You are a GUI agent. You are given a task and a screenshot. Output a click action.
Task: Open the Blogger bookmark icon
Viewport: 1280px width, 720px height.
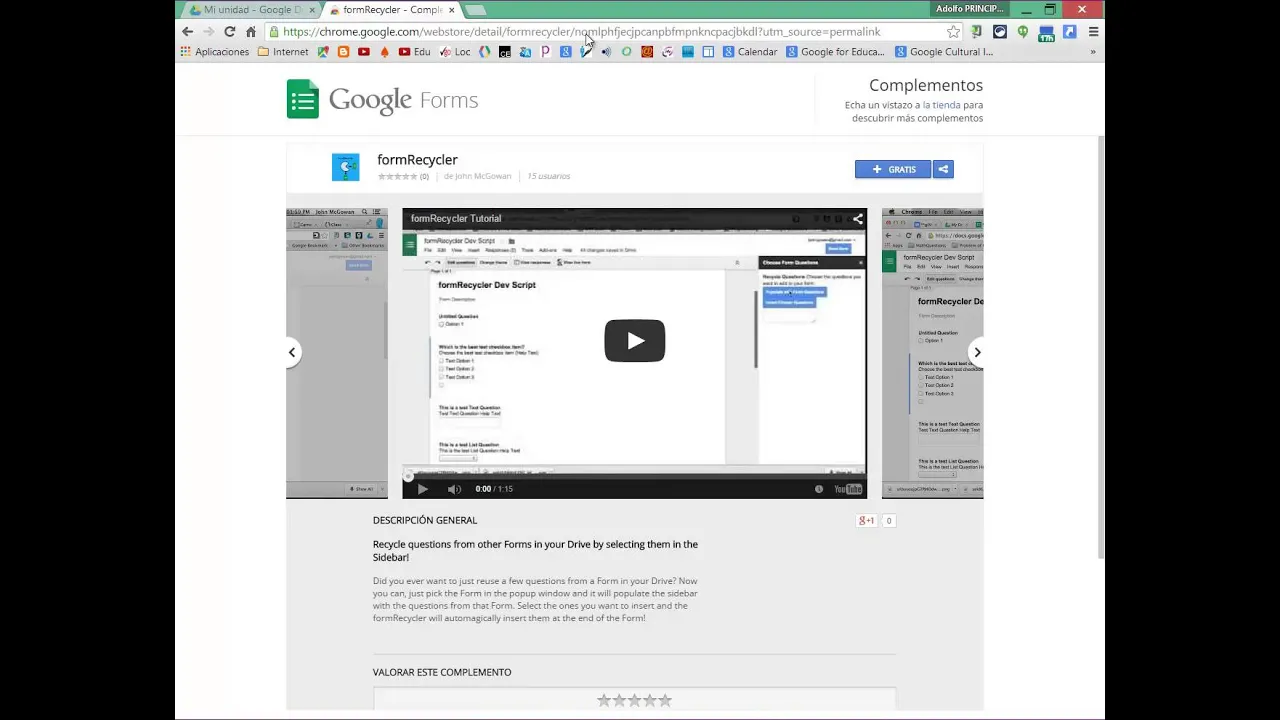tap(343, 52)
